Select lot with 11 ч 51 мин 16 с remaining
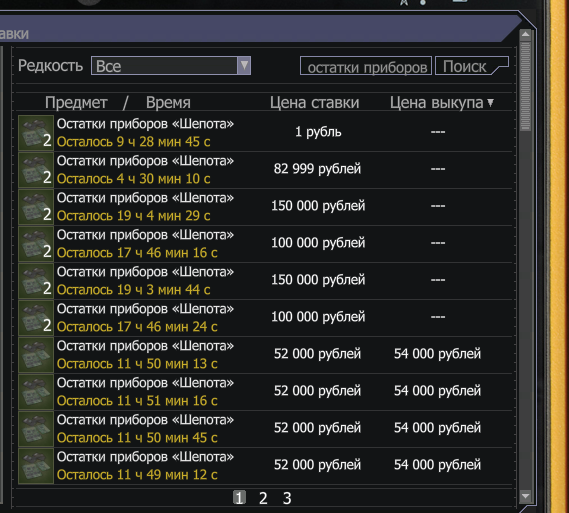Screen dimensions: 569x513 [265, 392]
